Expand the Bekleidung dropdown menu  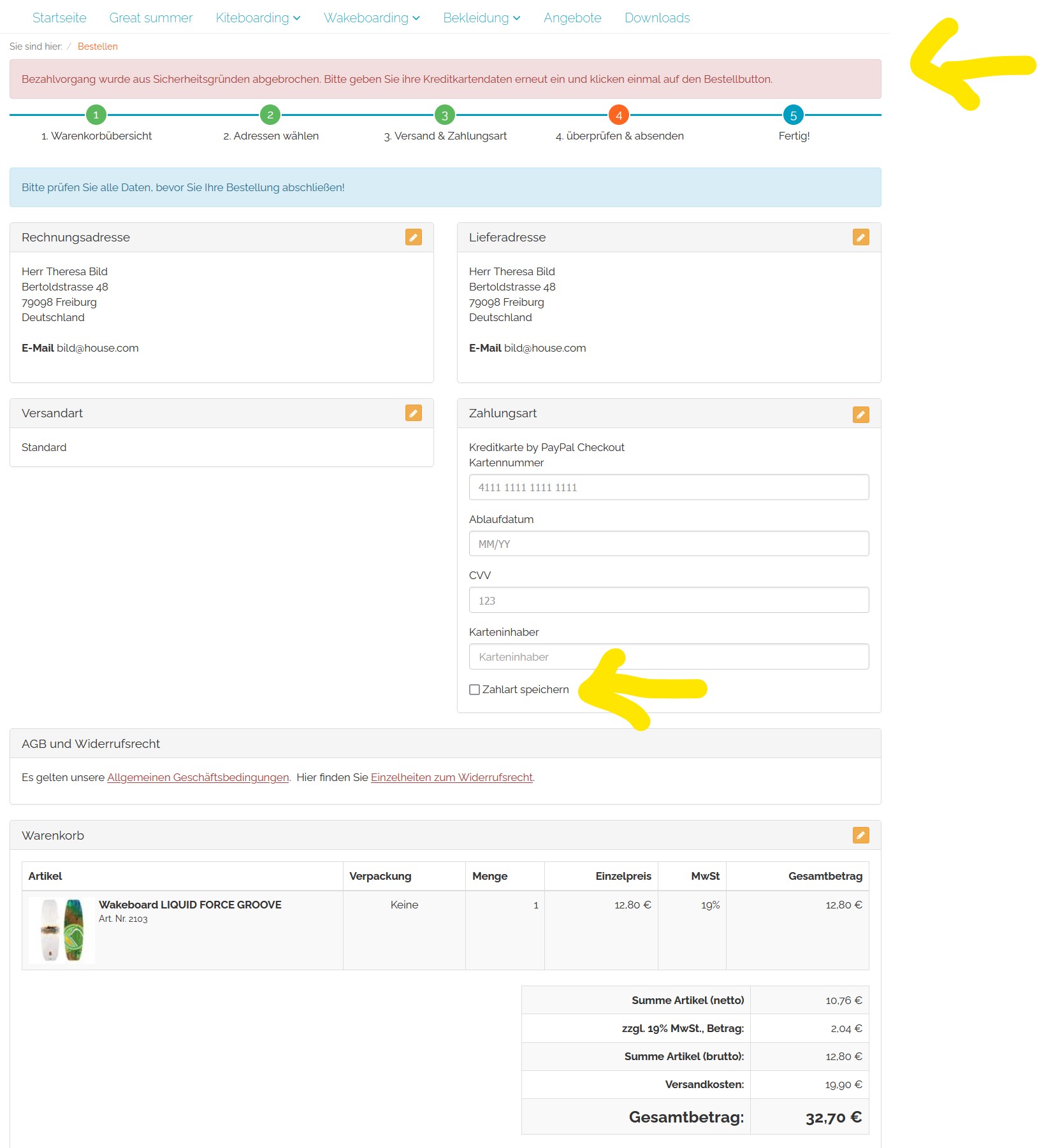point(481,18)
